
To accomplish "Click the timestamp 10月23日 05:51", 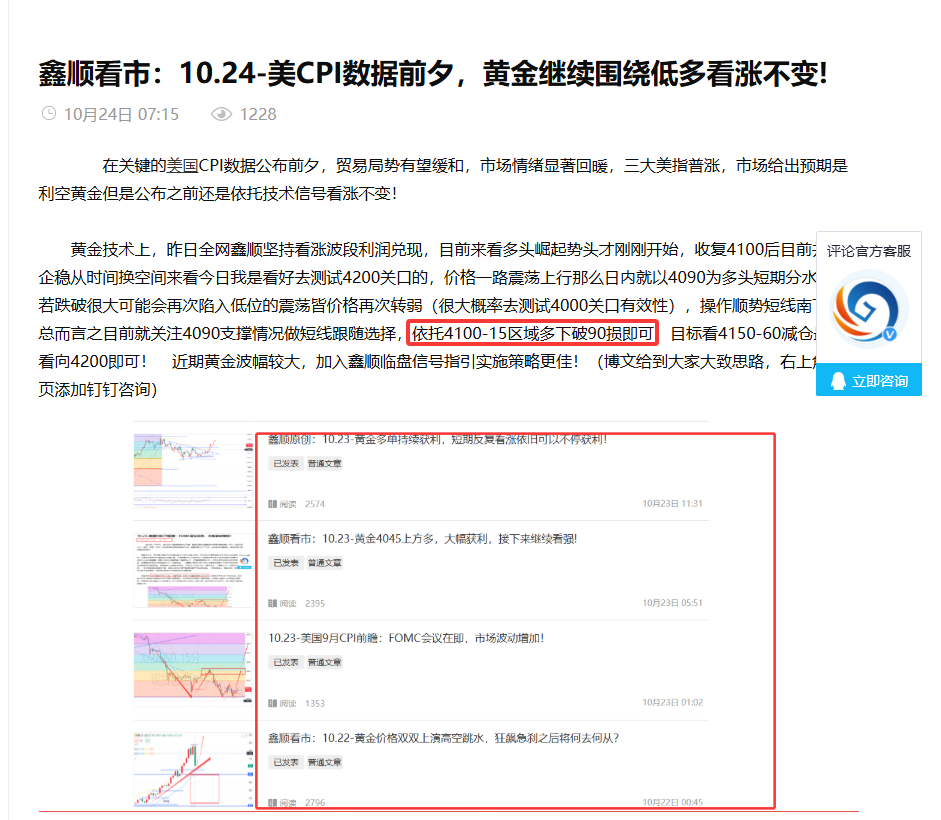I will pyautogui.click(x=672, y=603).
